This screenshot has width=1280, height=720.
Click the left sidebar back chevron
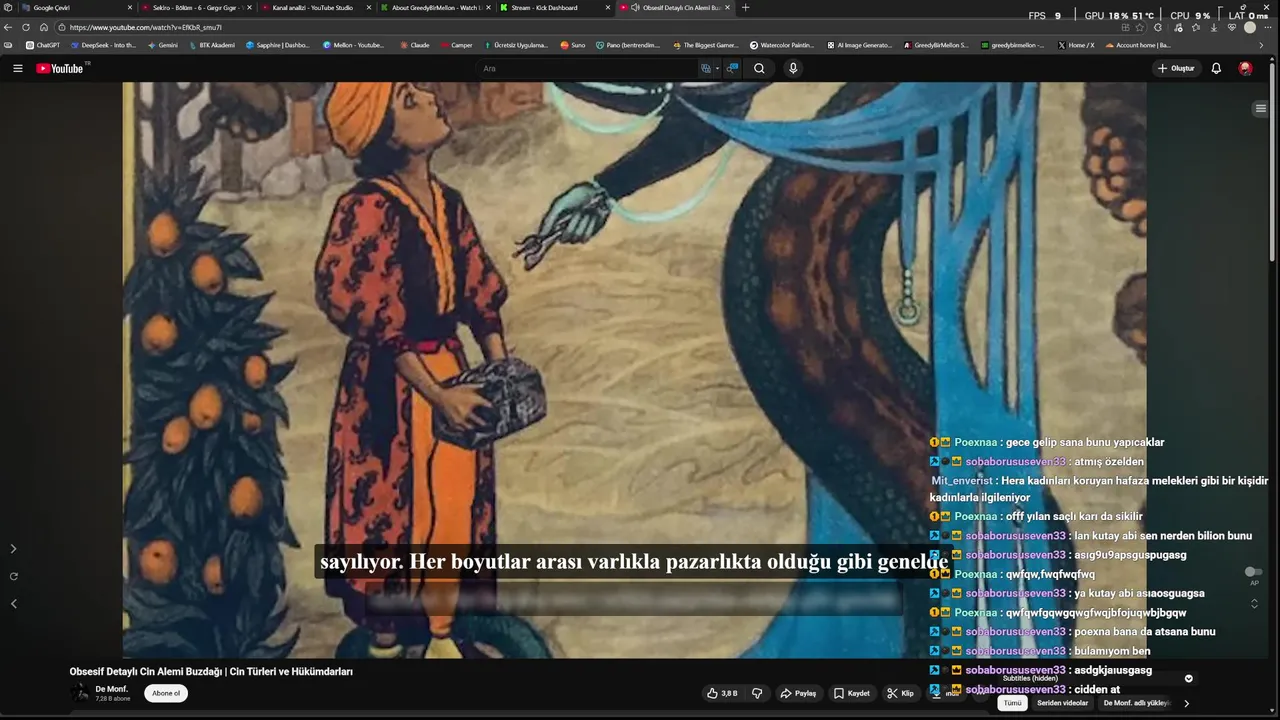point(13,603)
